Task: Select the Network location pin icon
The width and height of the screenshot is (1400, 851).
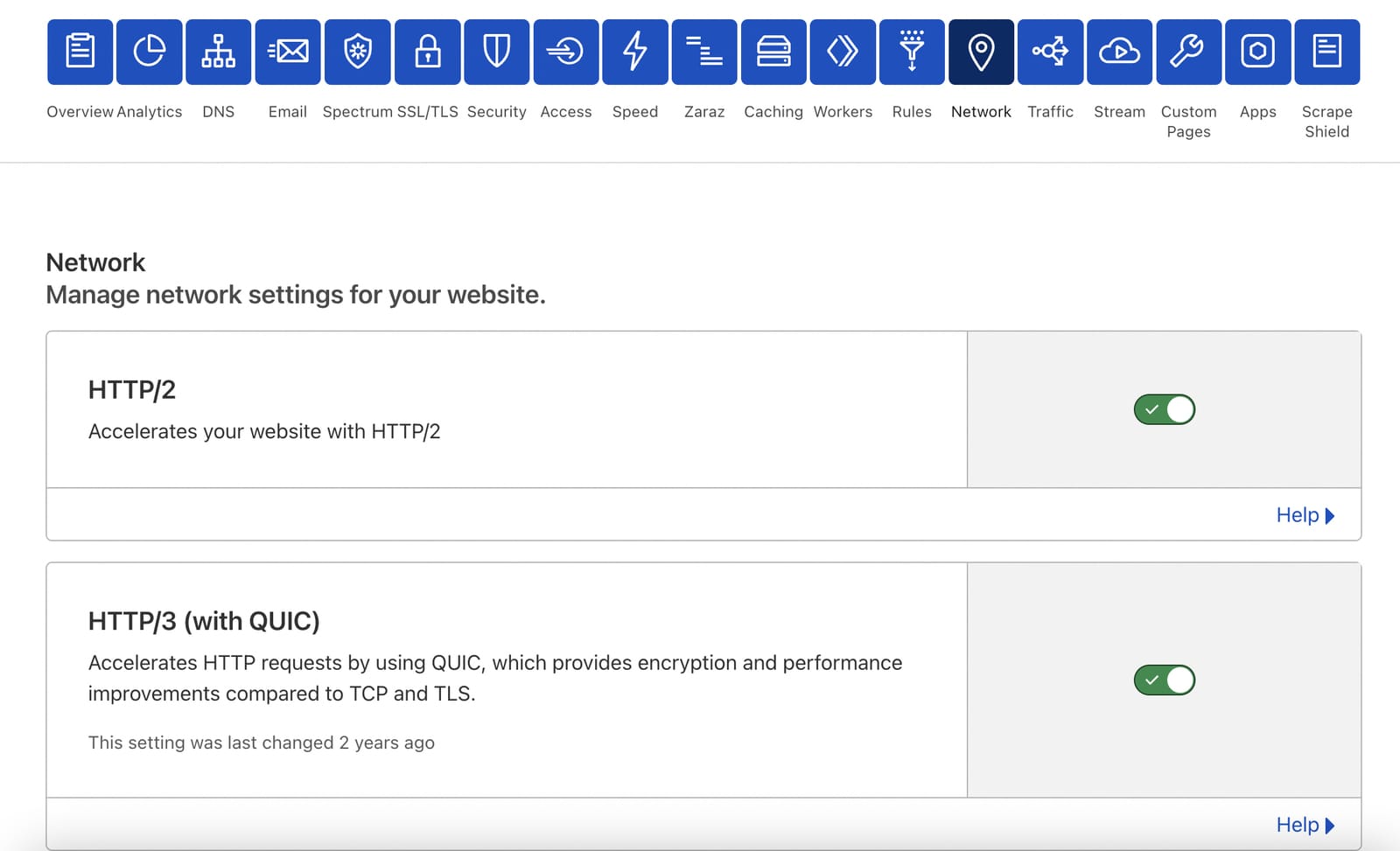Action: pyautogui.click(x=981, y=52)
